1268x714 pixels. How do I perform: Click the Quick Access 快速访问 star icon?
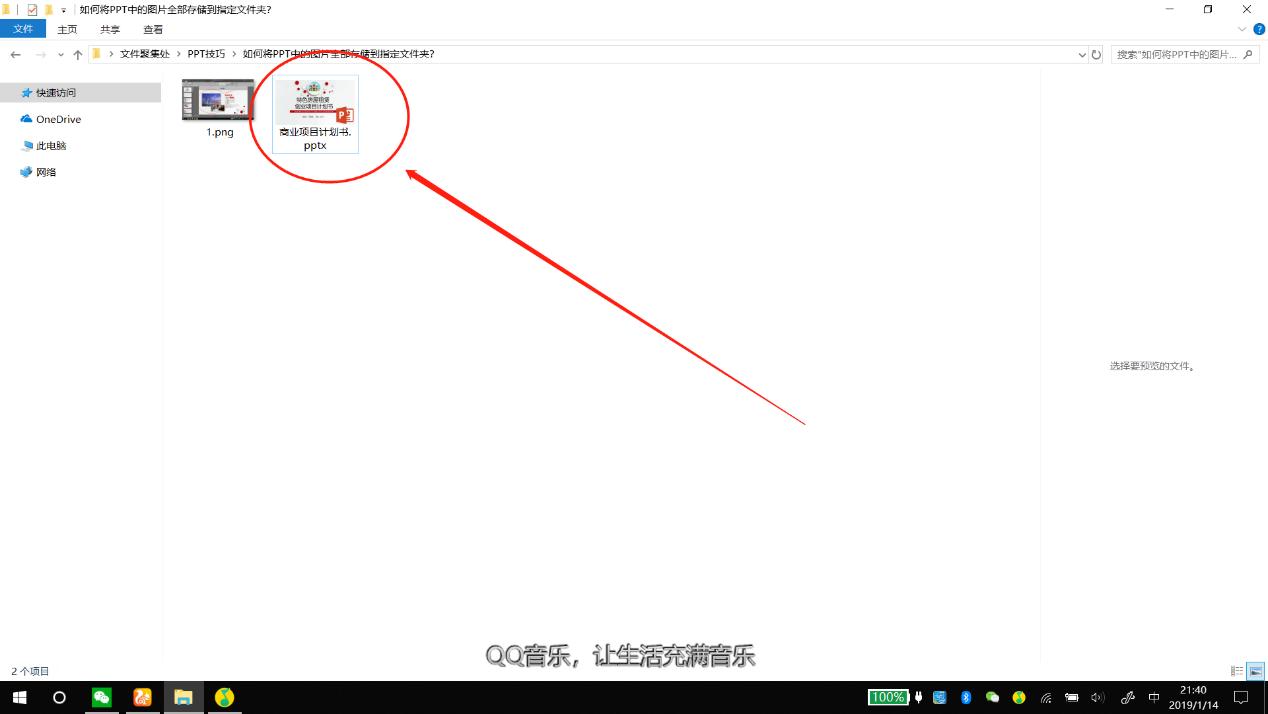coord(27,92)
